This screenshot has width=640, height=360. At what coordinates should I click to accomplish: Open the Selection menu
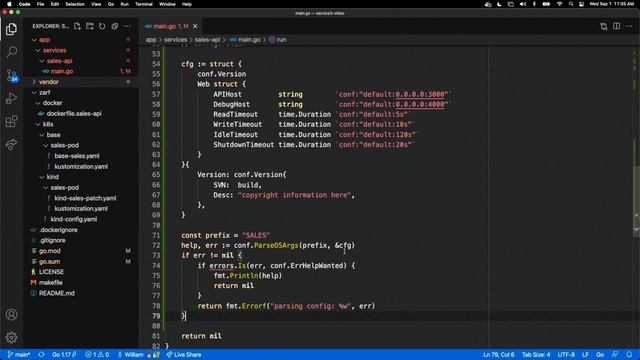coord(75,4)
